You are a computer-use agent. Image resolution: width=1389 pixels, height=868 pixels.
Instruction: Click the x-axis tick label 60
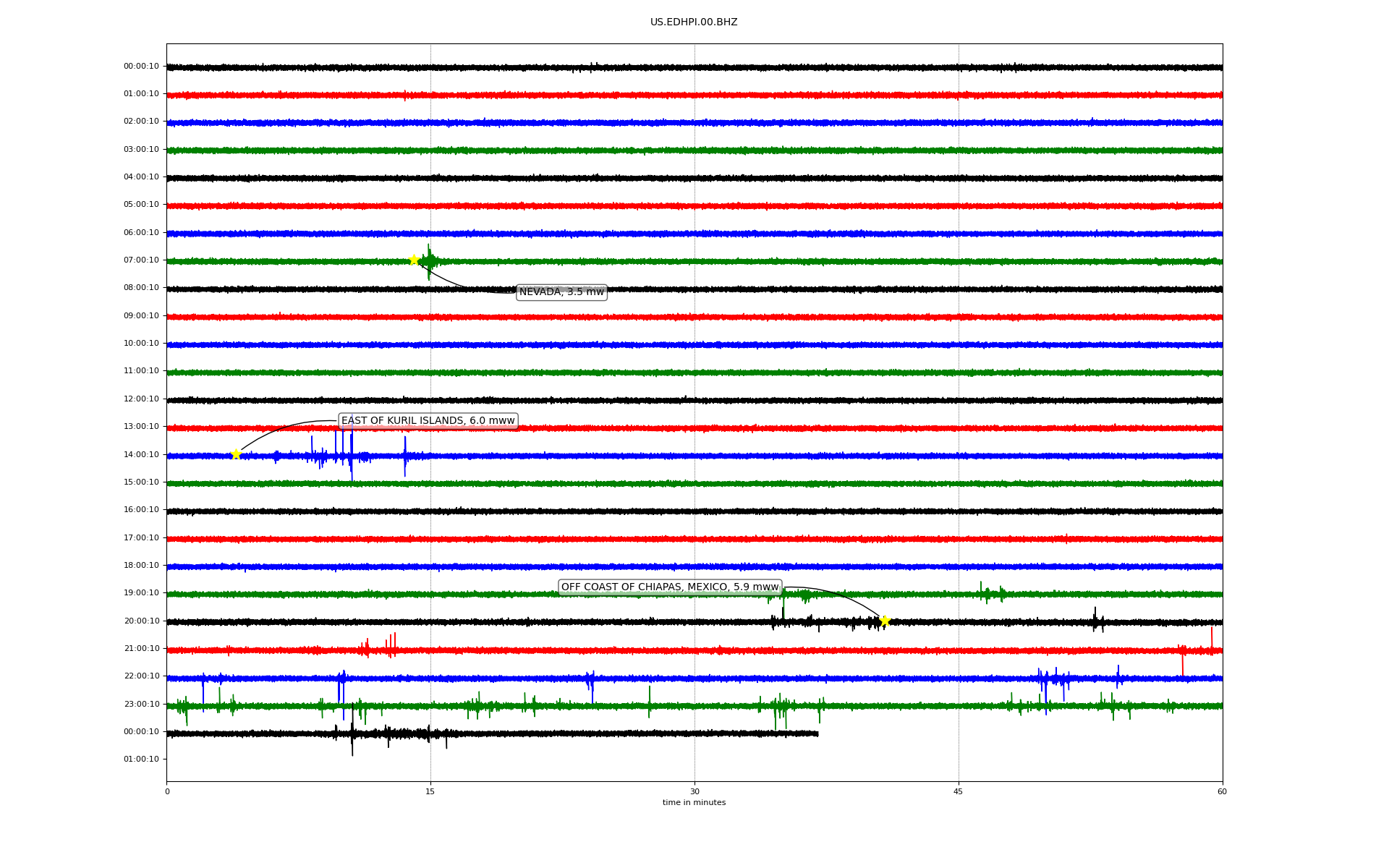[1222, 792]
